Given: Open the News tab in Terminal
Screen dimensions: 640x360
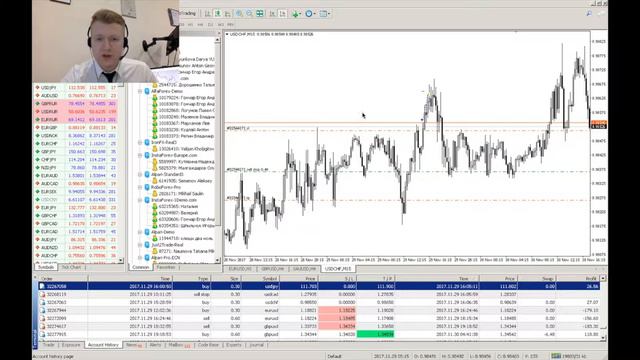Looking at the screenshot, I should 133,345.
